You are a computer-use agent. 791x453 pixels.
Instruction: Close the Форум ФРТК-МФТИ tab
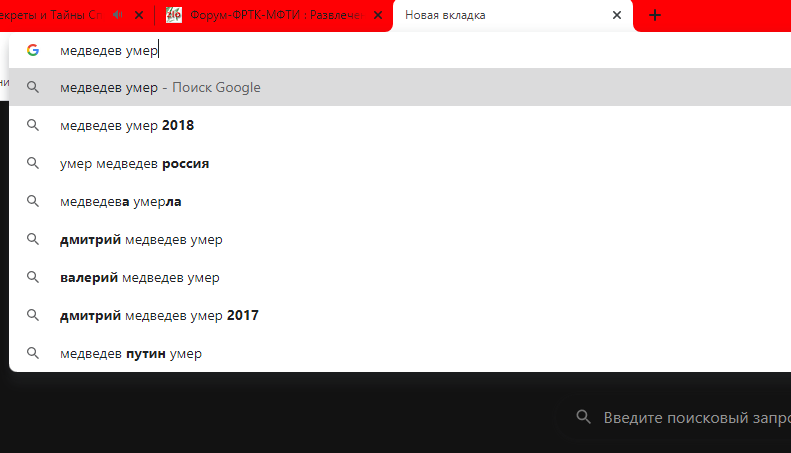tap(377, 15)
